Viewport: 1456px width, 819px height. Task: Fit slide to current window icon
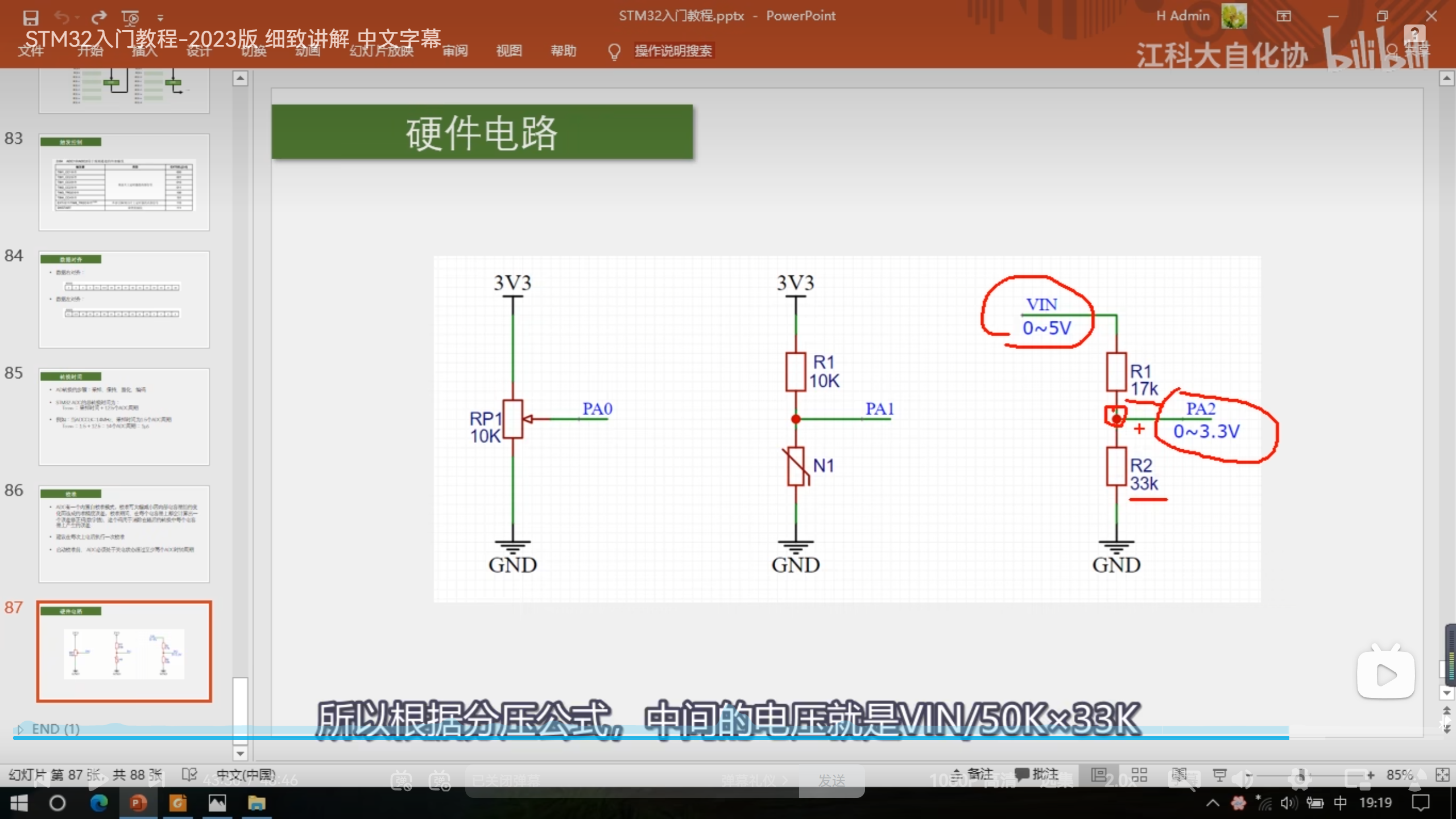point(1442,775)
